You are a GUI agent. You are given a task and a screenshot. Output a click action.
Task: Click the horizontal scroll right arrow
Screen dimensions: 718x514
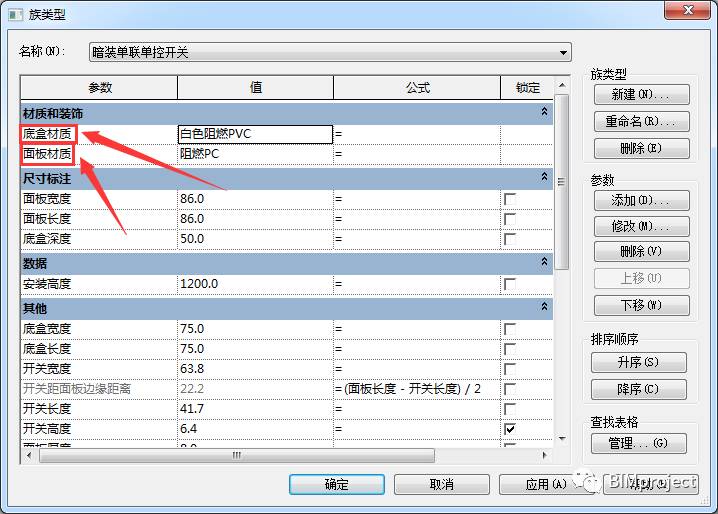click(x=544, y=455)
